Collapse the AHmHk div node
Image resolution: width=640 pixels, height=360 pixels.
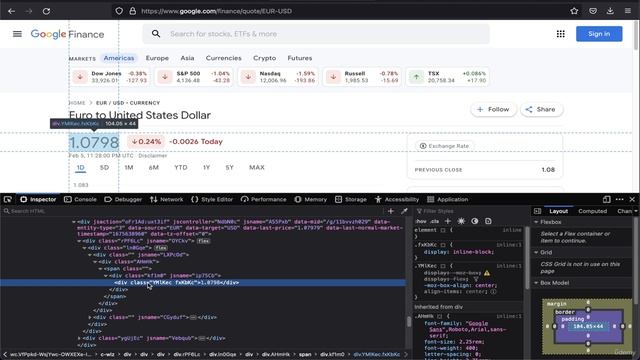(x=95, y=262)
